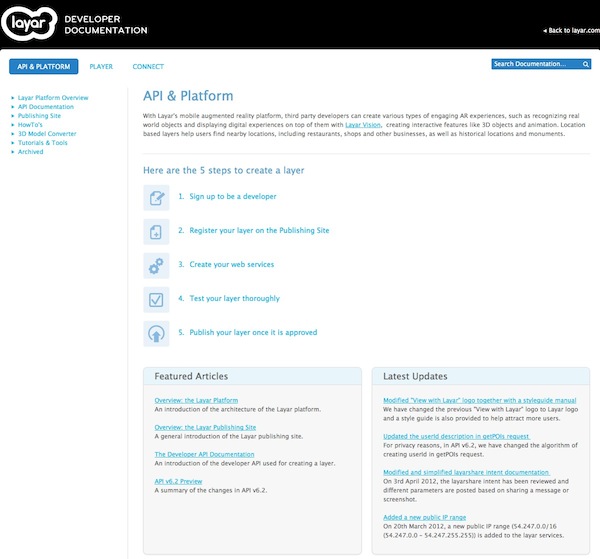Open 3D Model Converter in sidebar
This screenshot has width=600, height=559.
(x=47, y=134)
